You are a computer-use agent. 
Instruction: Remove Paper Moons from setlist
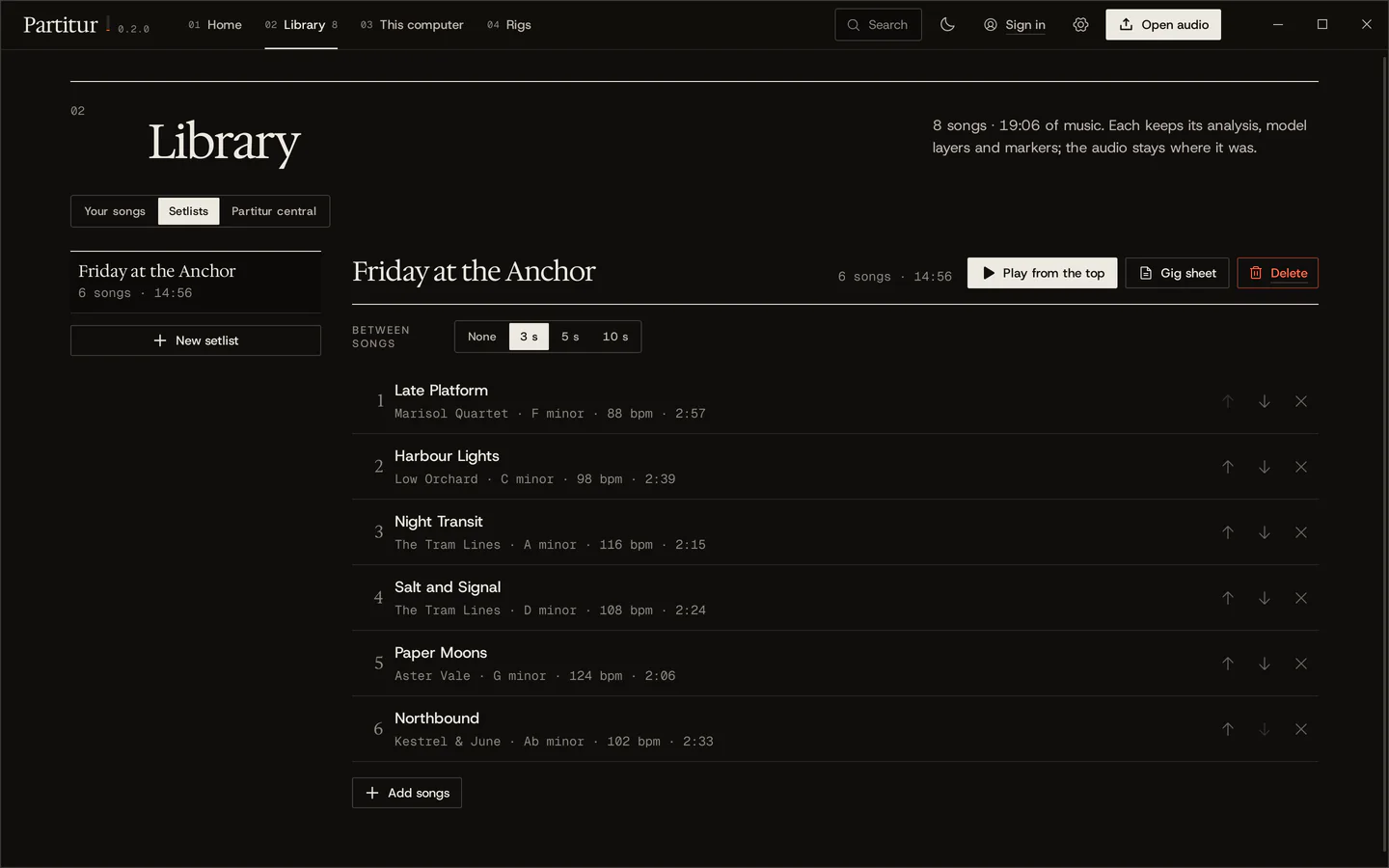[x=1301, y=664]
